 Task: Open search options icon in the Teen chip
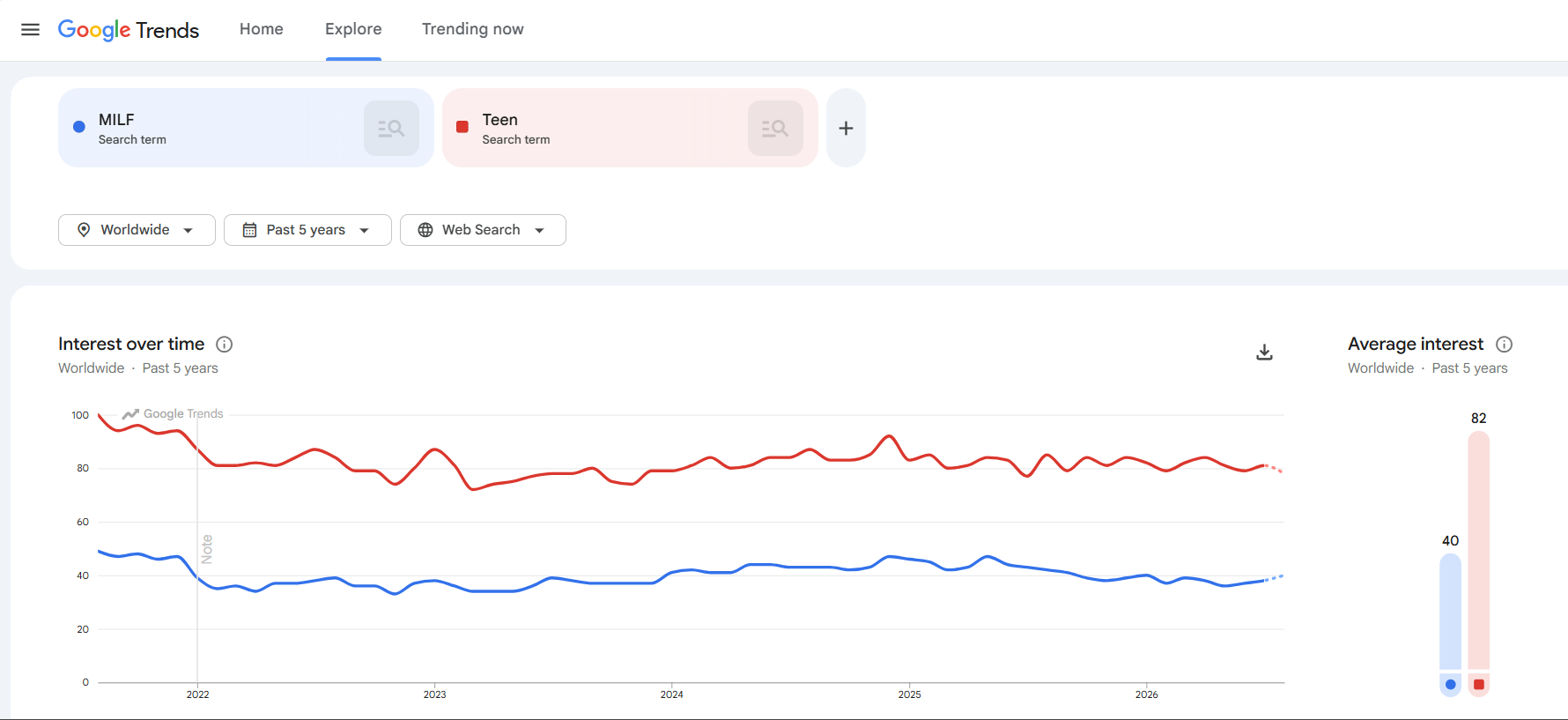[x=775, y=129]
